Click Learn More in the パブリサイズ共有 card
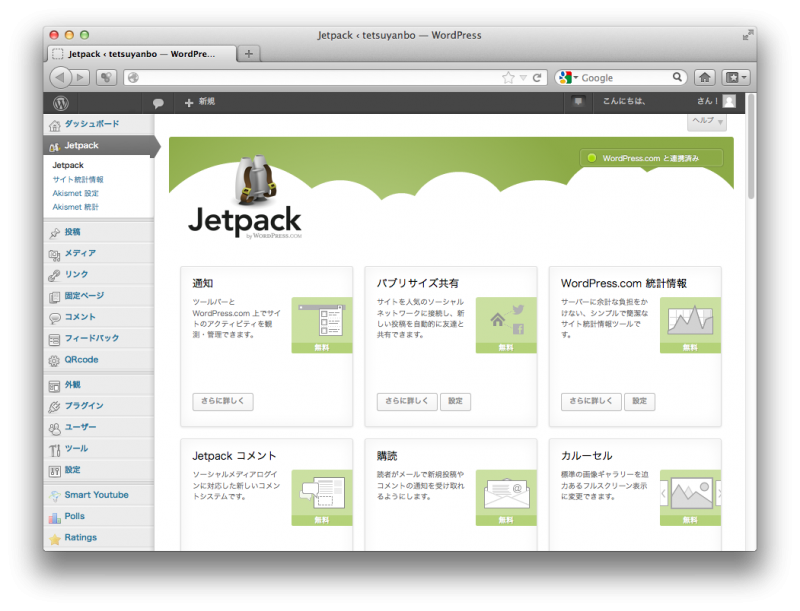This screenshot has width=800, height=611. click(407, 401)
